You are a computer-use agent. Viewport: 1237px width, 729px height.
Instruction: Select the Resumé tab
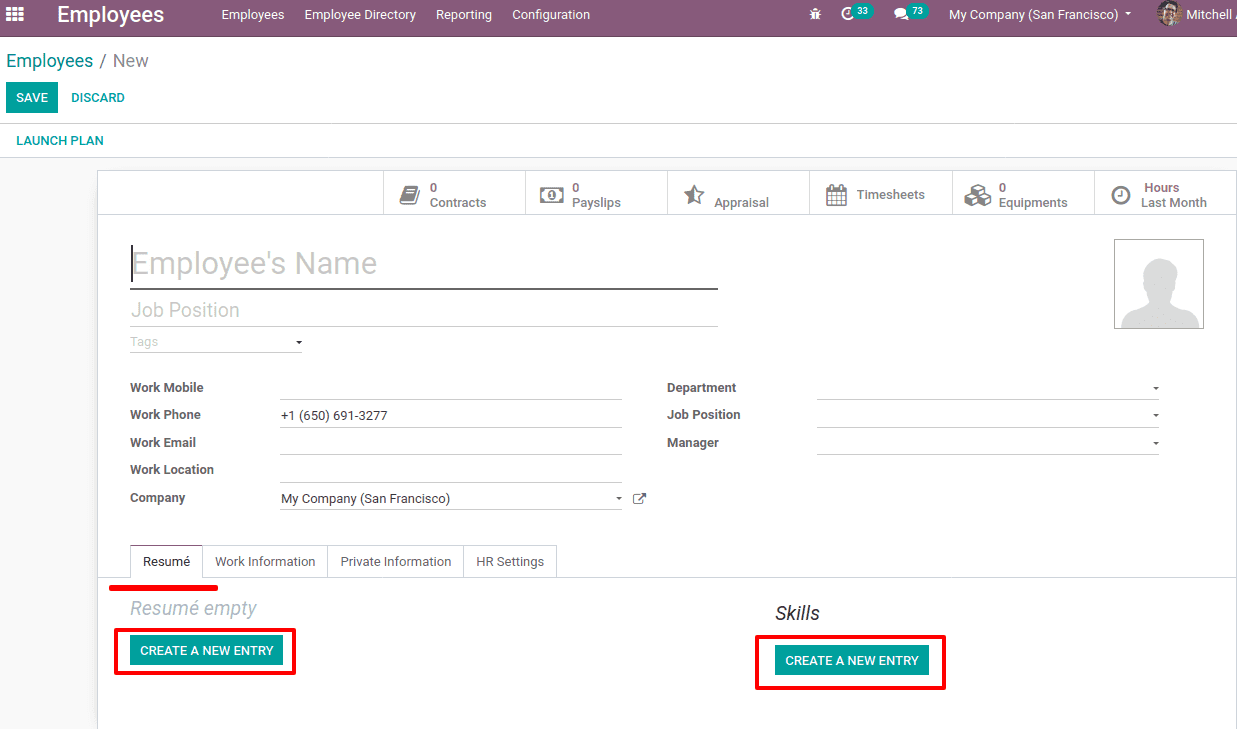[166, 561]
